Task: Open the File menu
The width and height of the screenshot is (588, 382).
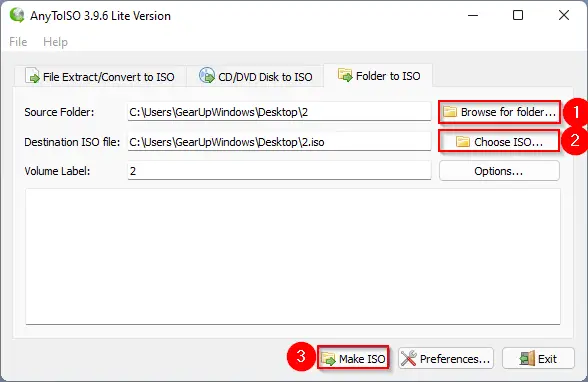Action: 18,42
